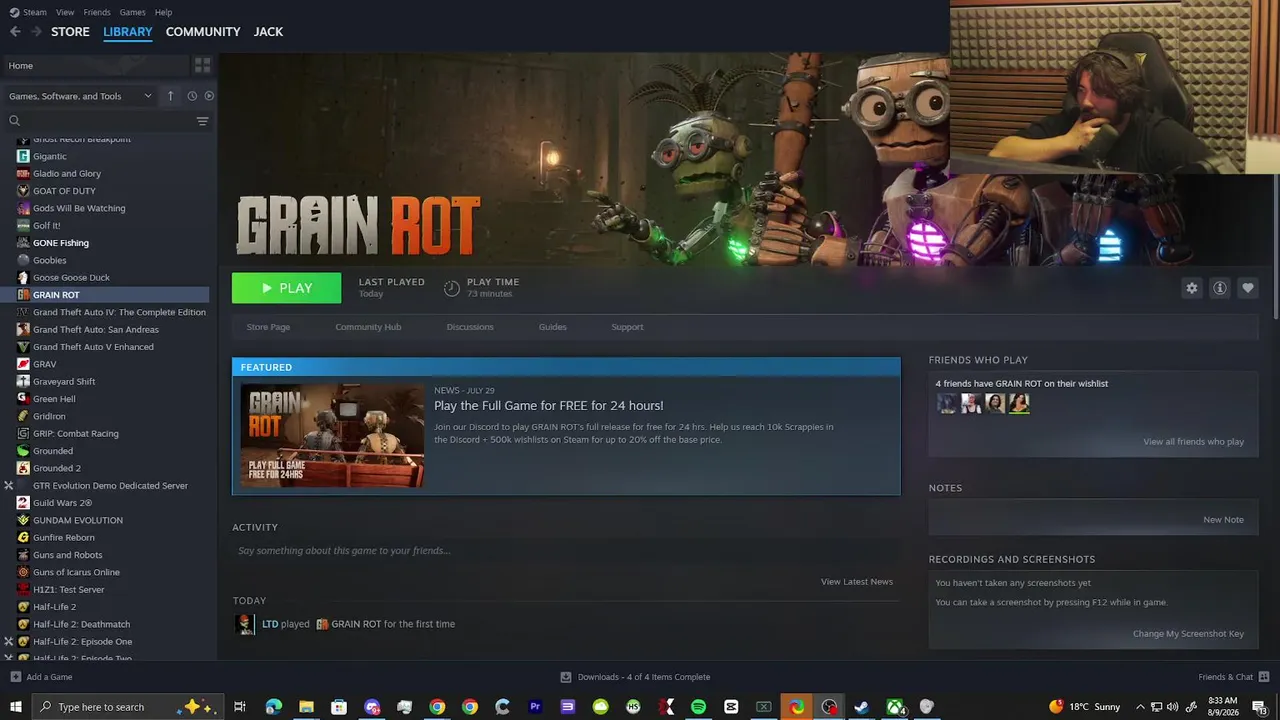Click Change My Screenshot Key
The image size is (1280, 720).
(x=1188, y=634)
